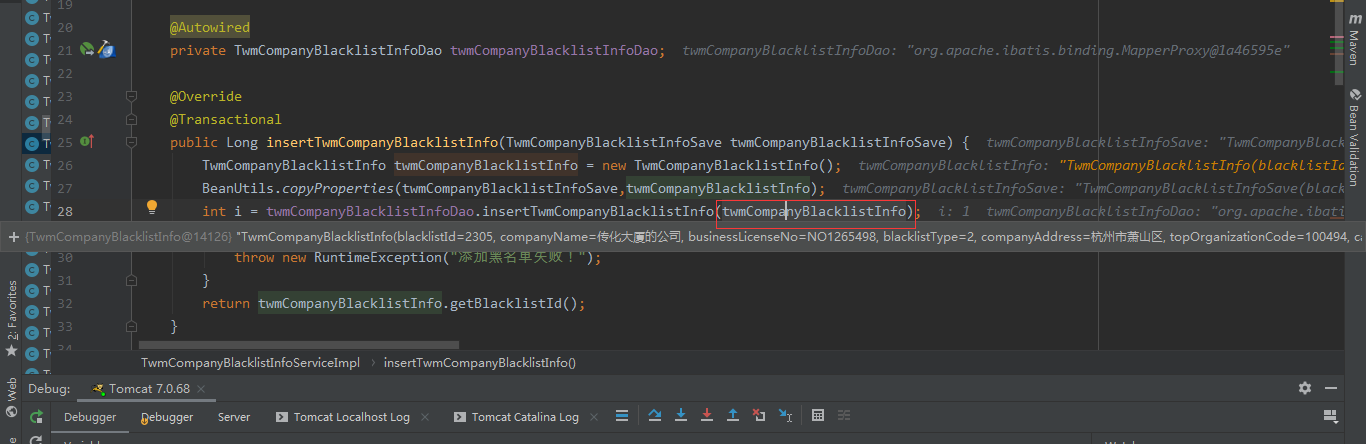Click the Step Out icon
This screenshot has height=444, width=1366.
pyautogui.click(x=732, y=416)
